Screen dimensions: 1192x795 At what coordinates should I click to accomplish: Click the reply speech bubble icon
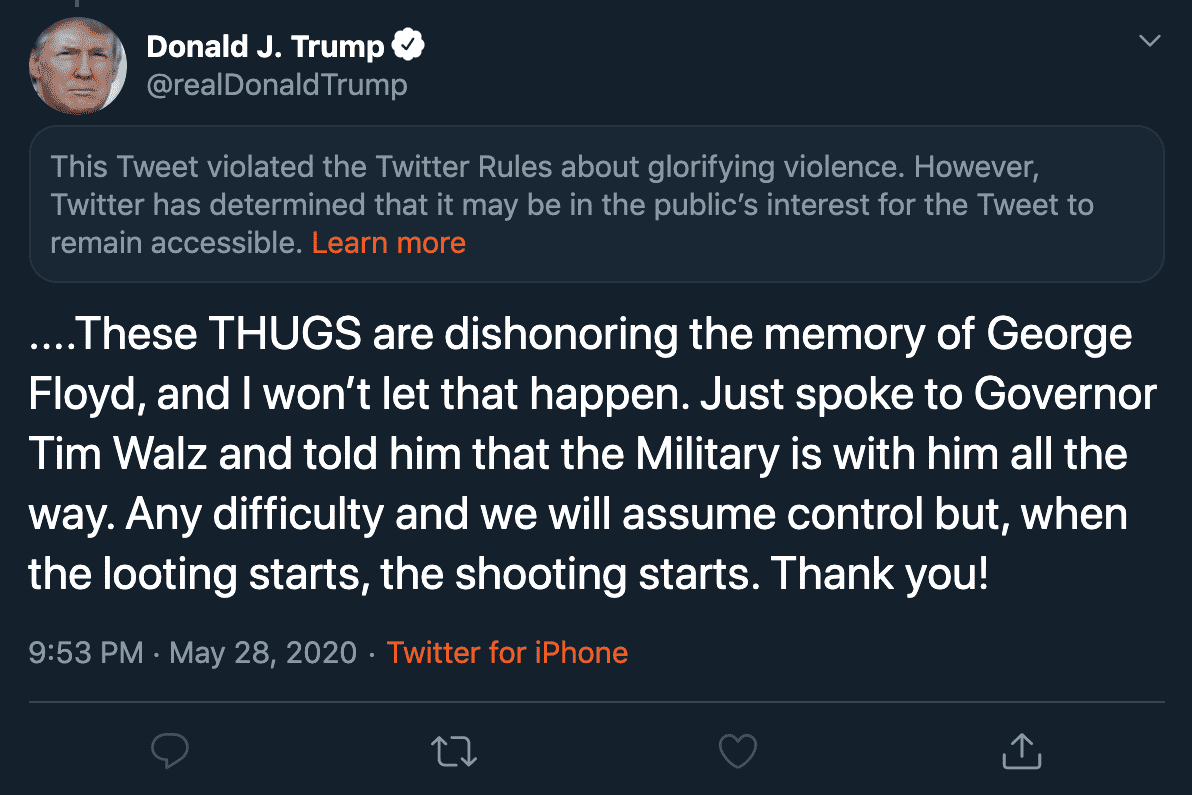(x=169, y=751)
